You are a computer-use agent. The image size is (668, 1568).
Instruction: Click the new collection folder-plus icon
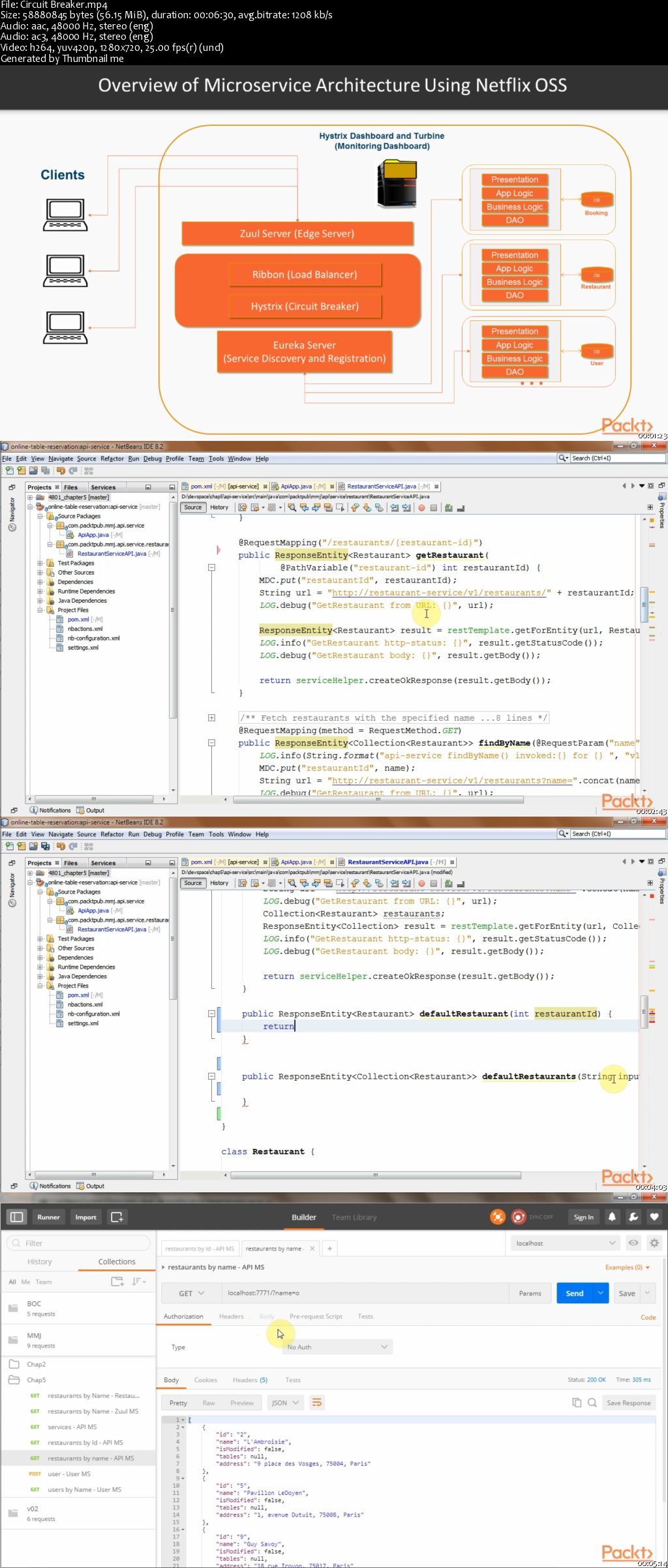click(x=117, y=1282)
